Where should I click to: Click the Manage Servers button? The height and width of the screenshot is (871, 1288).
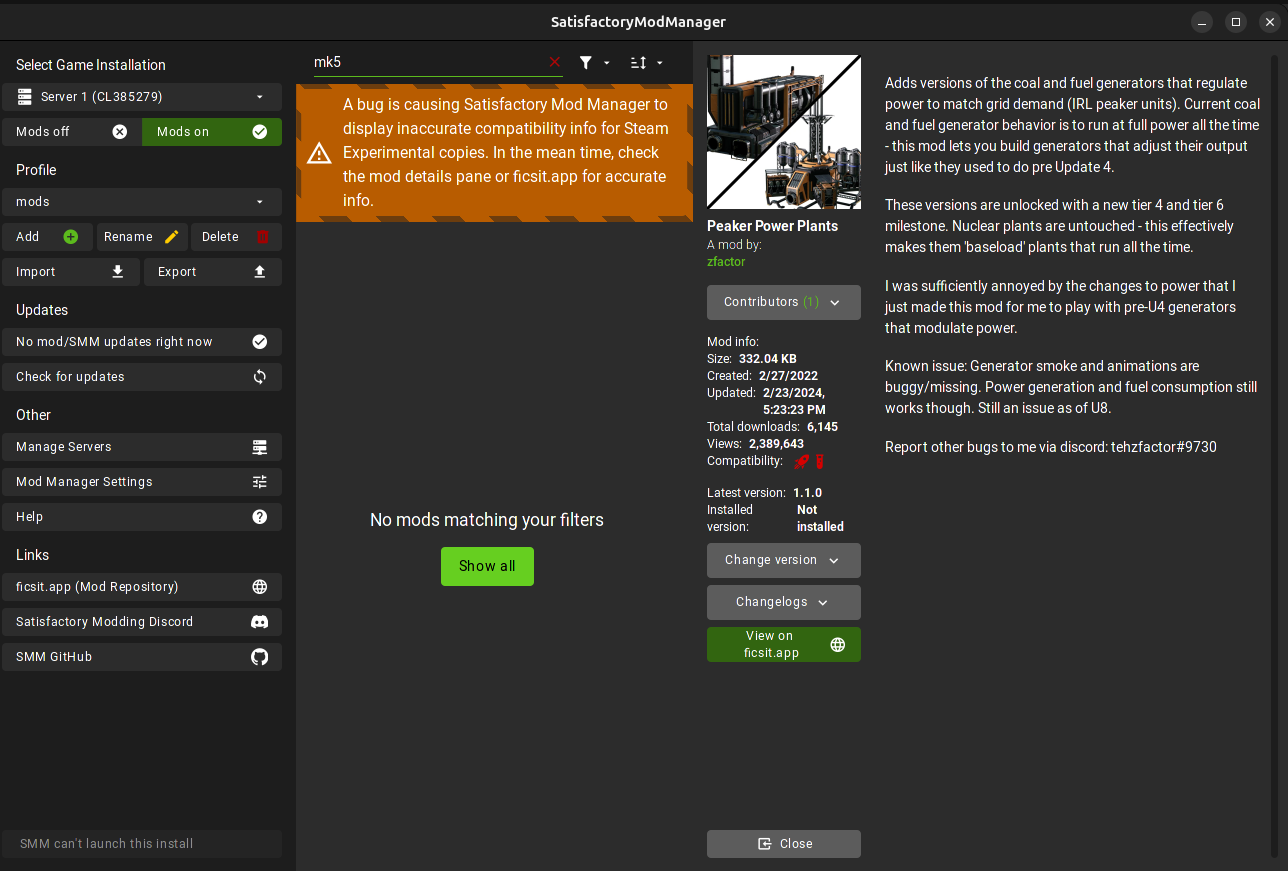pos(142,447)
